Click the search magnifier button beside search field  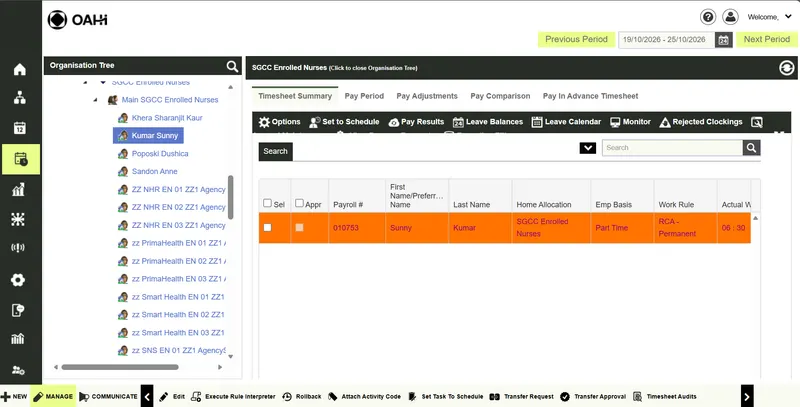click(752, 148)
